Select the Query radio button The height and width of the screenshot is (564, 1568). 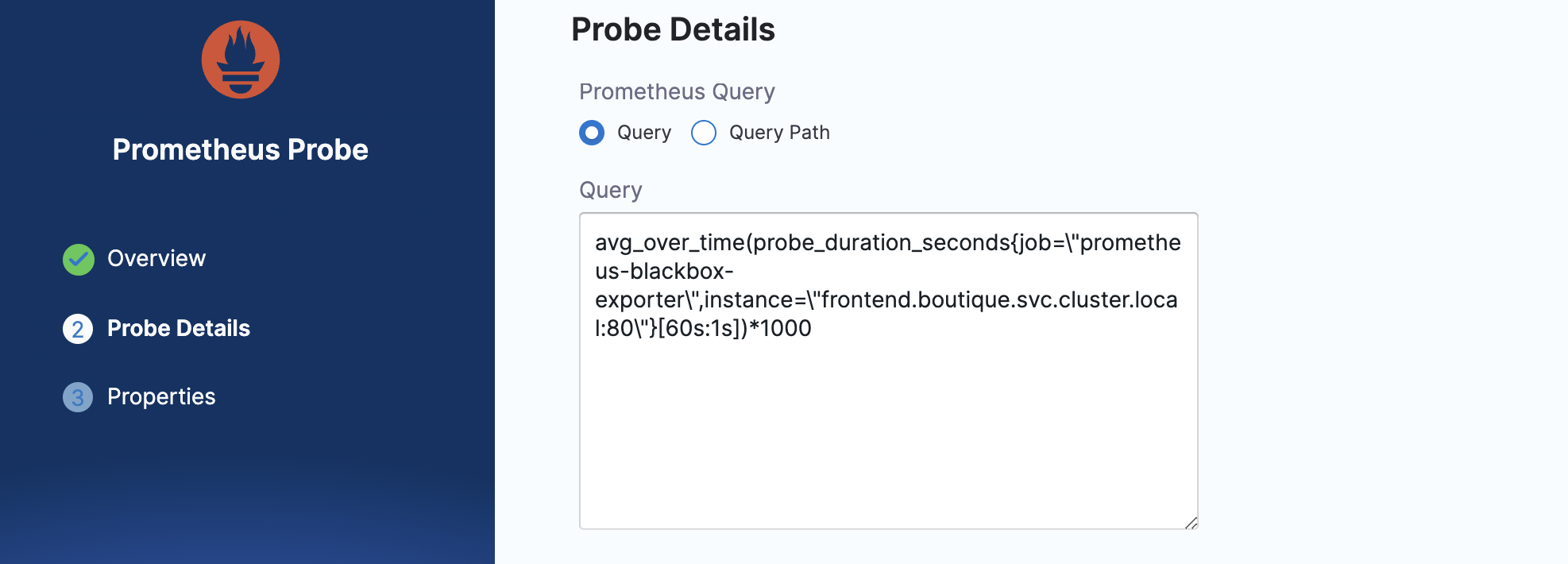(x=592, y=133)
